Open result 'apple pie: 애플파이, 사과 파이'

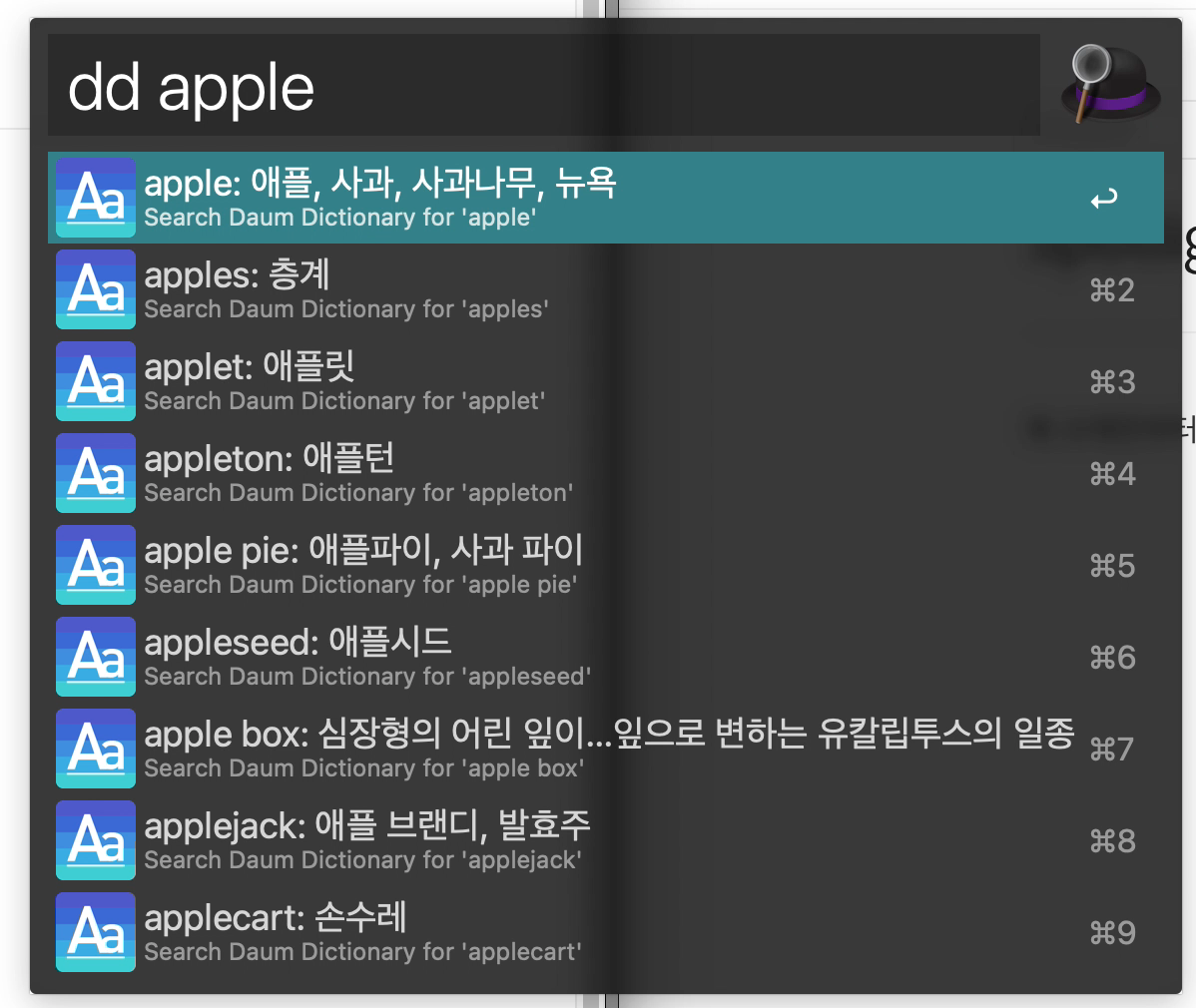[x=606, y=565]
